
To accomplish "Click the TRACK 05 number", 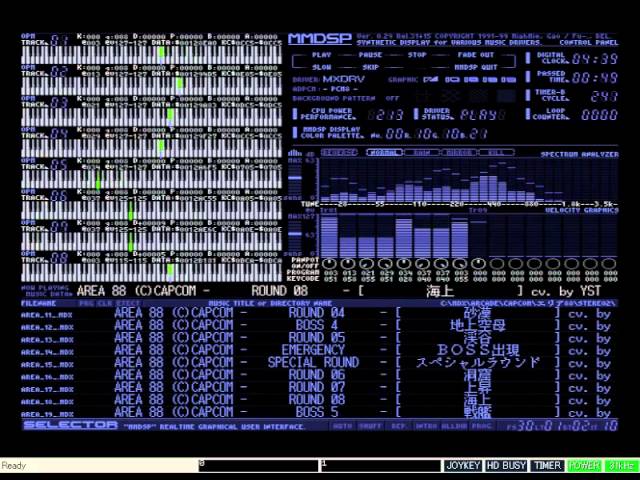I will (x=59, y=165).
